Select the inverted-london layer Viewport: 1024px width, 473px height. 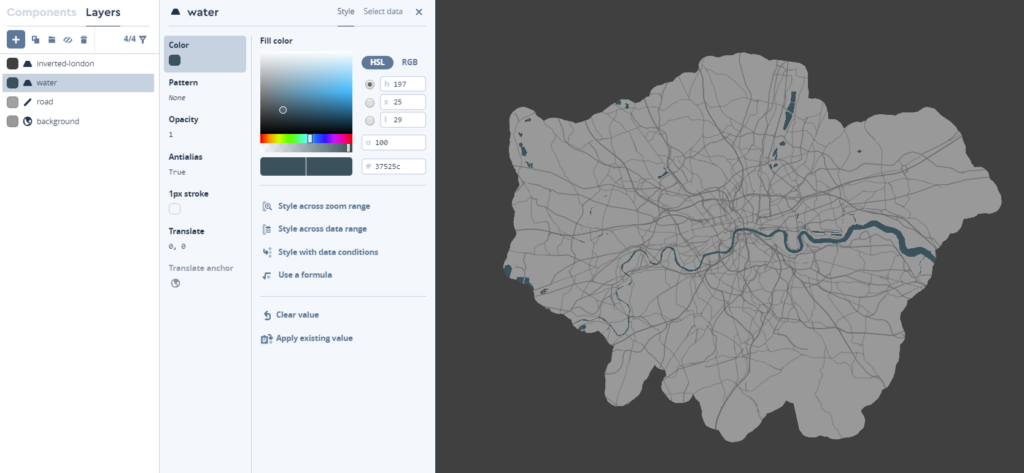coord(65,63)
